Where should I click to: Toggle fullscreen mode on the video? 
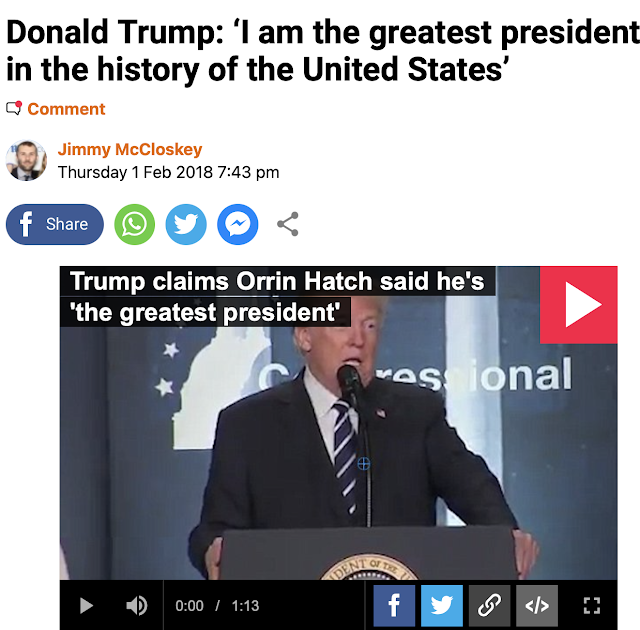[x=591, y=606]
